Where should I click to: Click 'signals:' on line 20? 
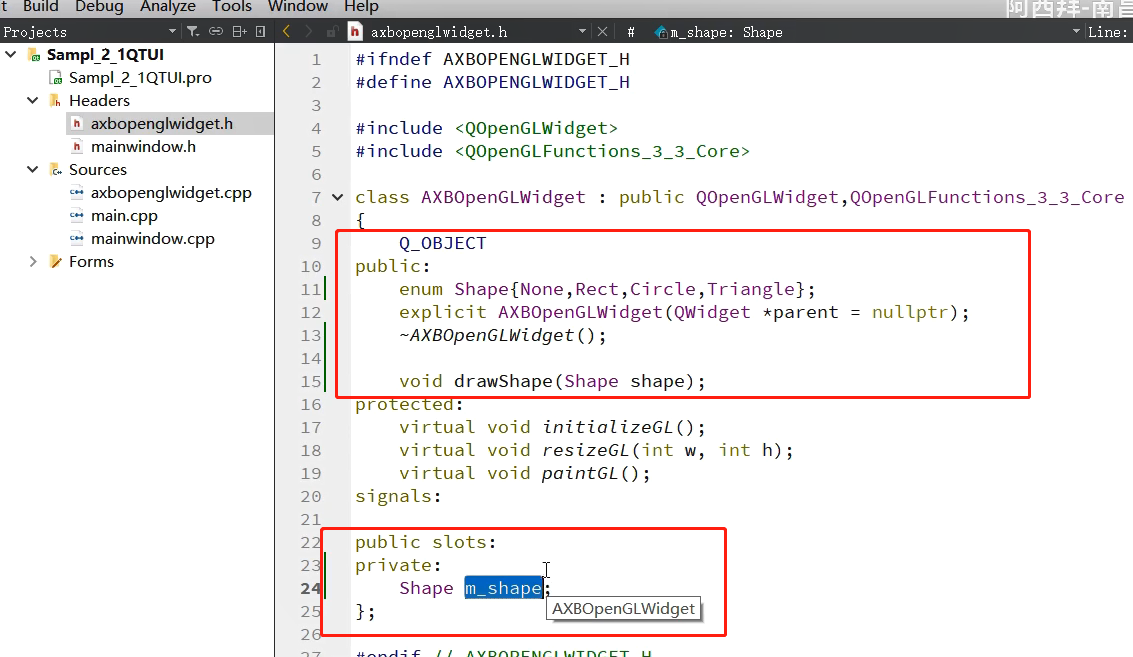(398, 497)
